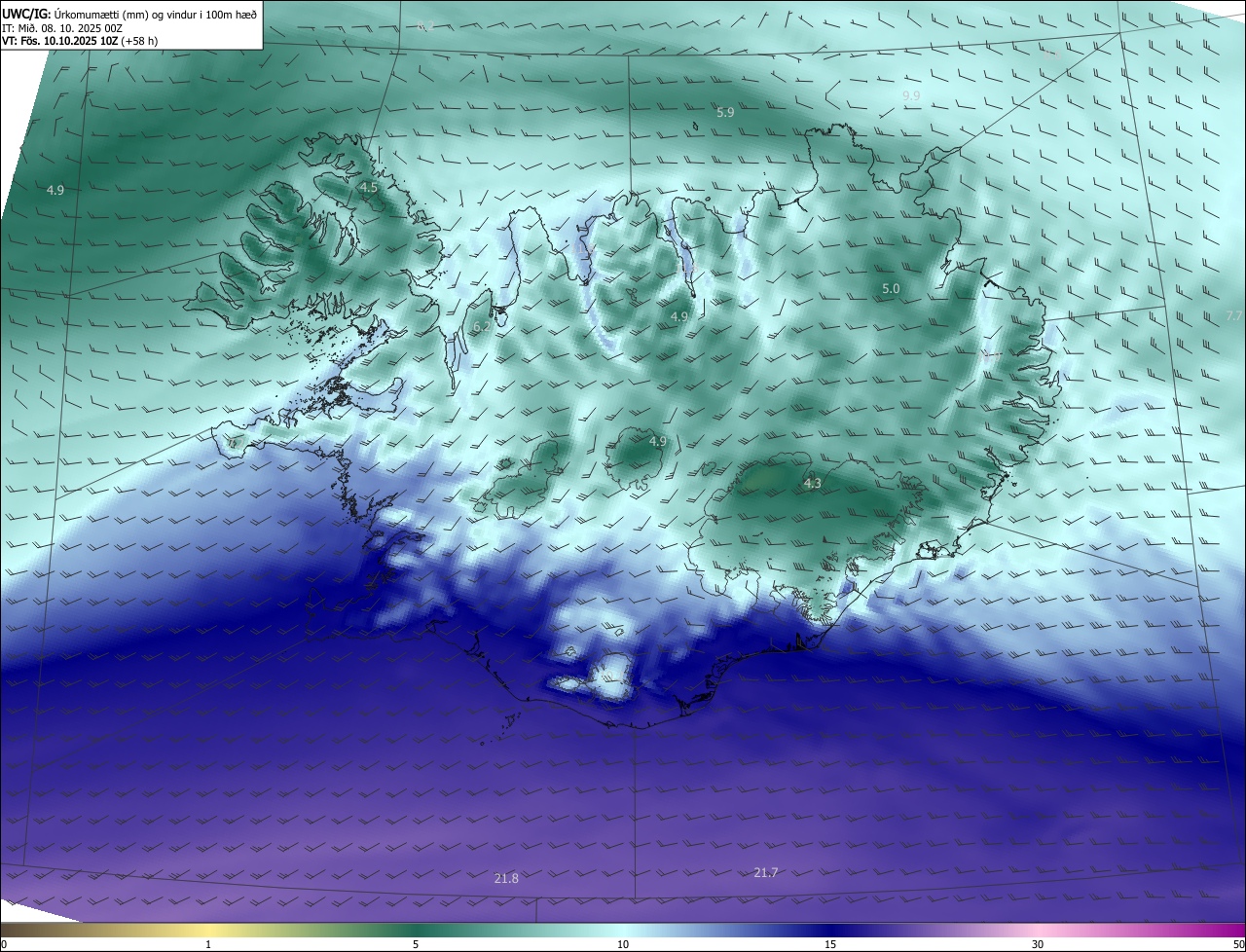1246x952 pixels.
Task: Click the 21.8 precipitable water value
Action: 506,879
